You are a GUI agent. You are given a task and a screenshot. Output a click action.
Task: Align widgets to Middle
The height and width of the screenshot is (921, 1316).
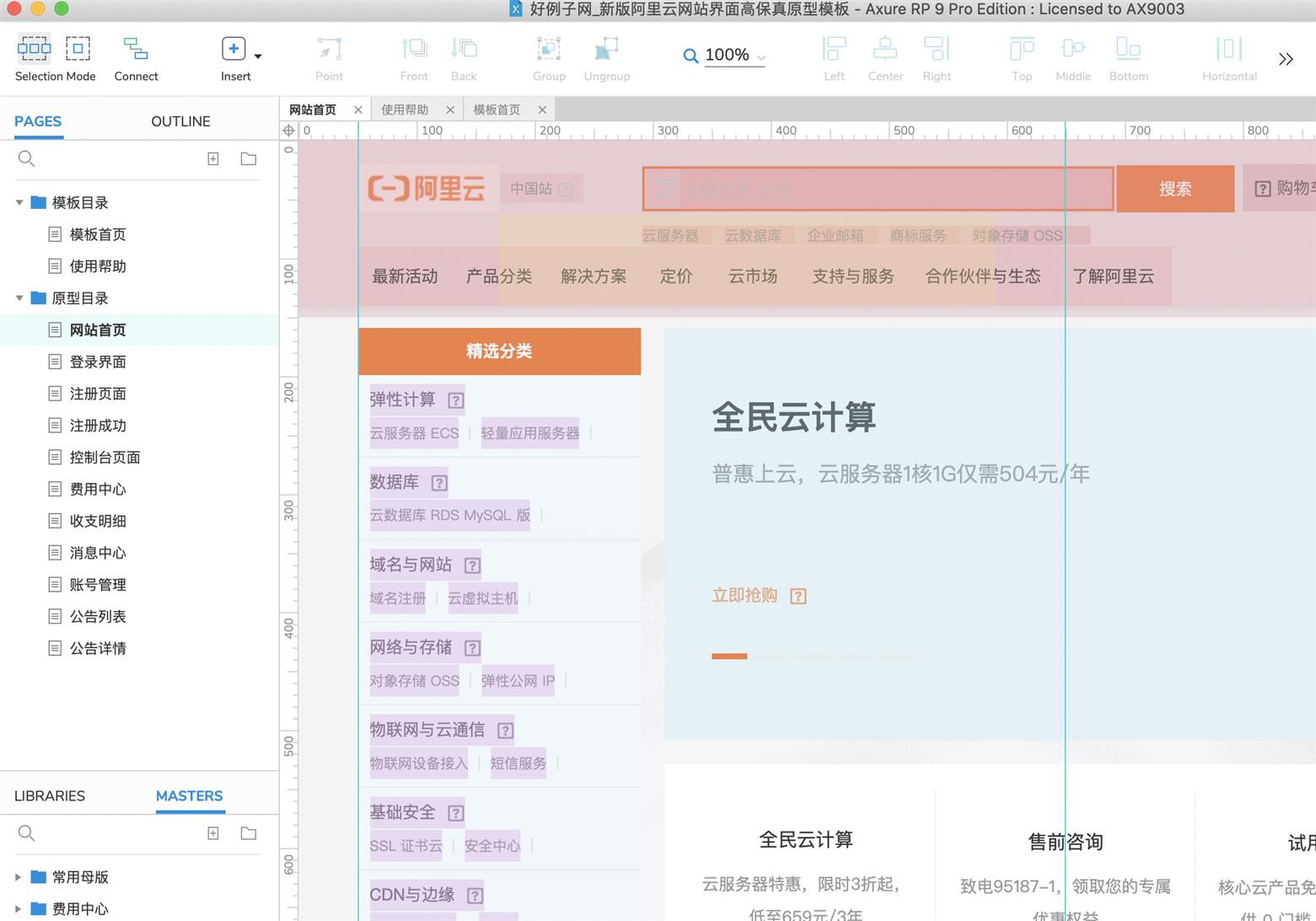click(x=1073, y=58)
